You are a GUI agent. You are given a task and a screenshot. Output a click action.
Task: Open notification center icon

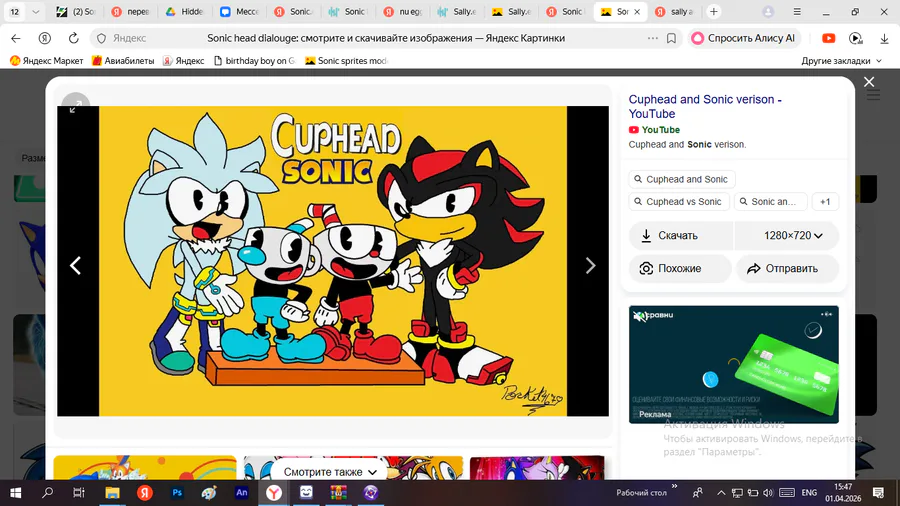click(x=878, y=493)
